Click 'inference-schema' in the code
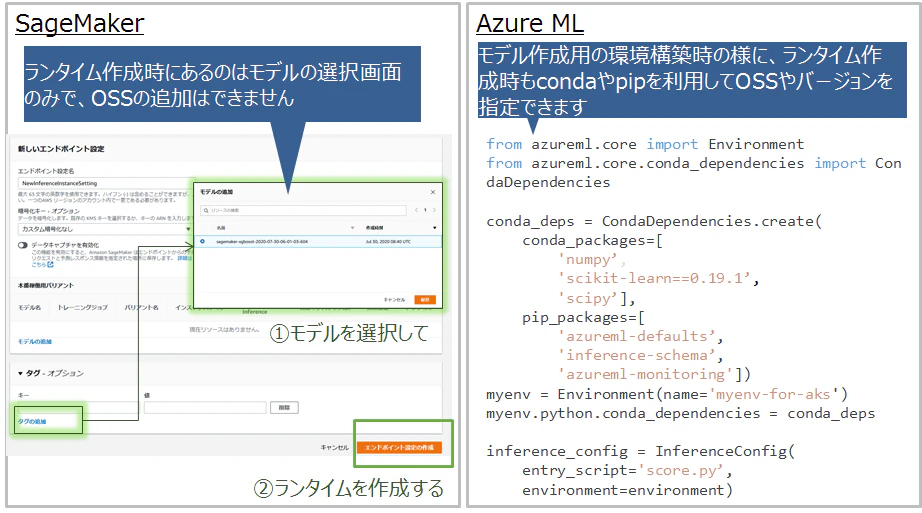This screenshot has height=513, width=922. [x=636, y=355]
